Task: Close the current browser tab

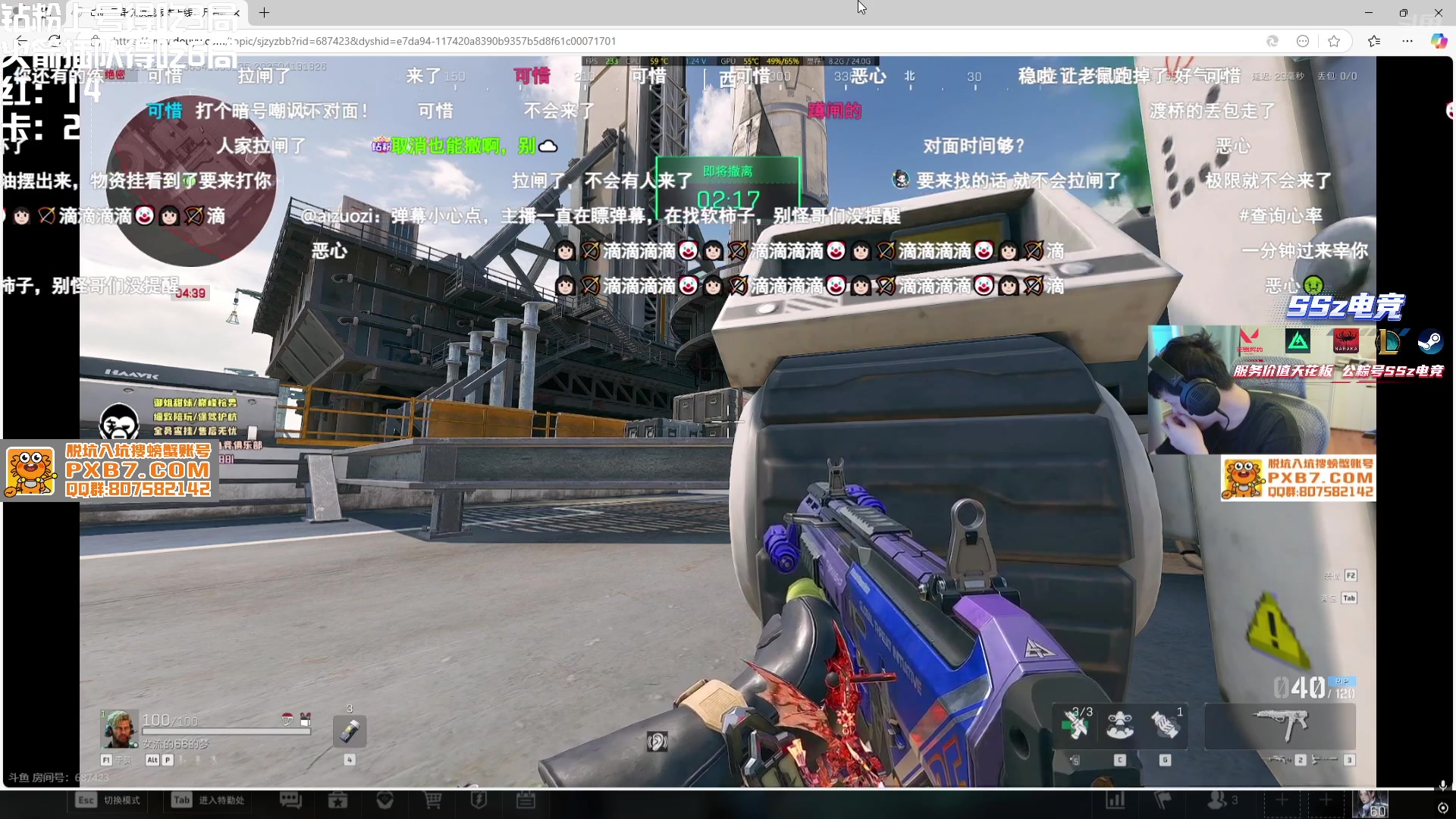Action: (237, 13)
